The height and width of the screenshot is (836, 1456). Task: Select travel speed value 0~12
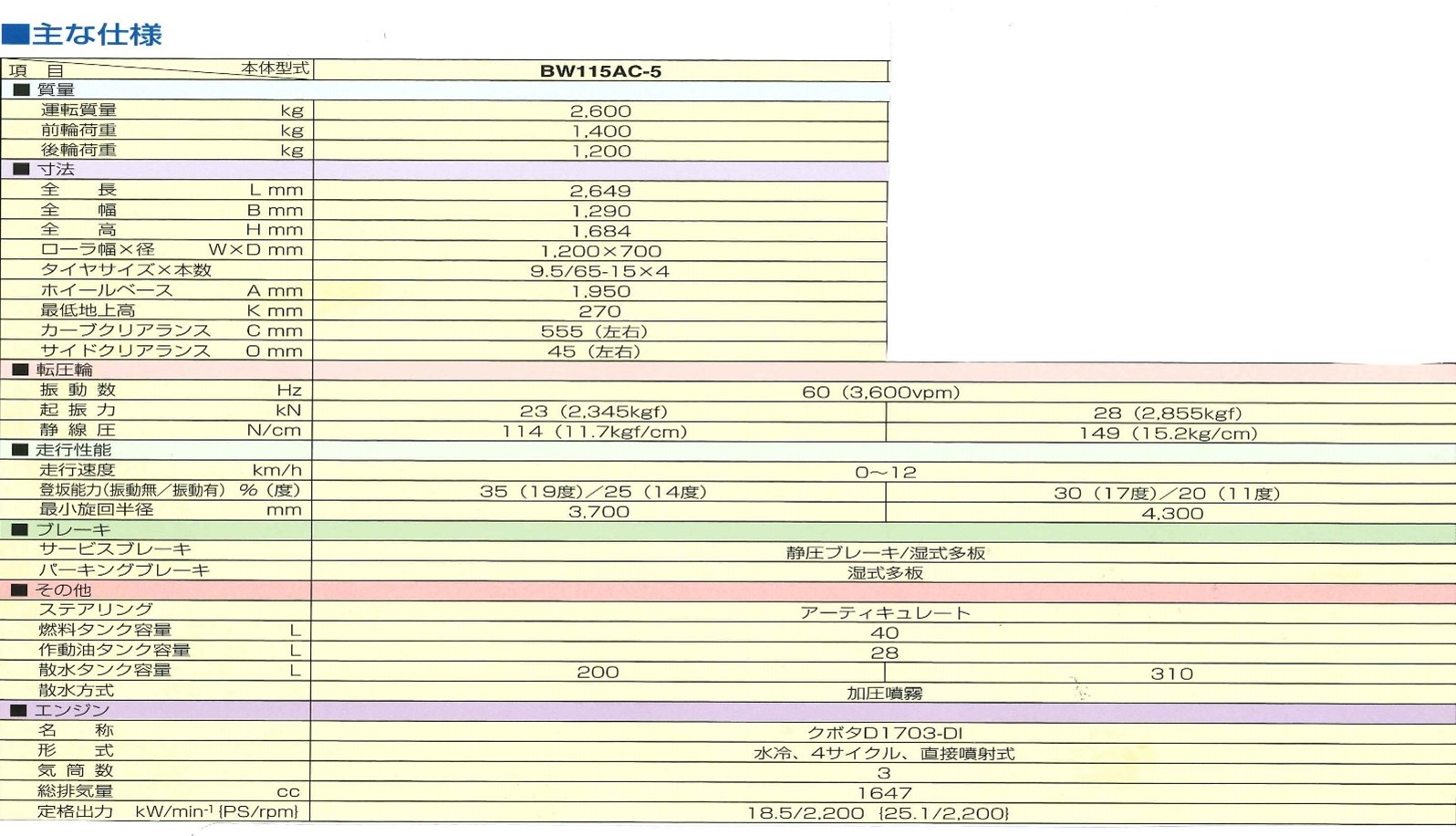click(885, 473)
